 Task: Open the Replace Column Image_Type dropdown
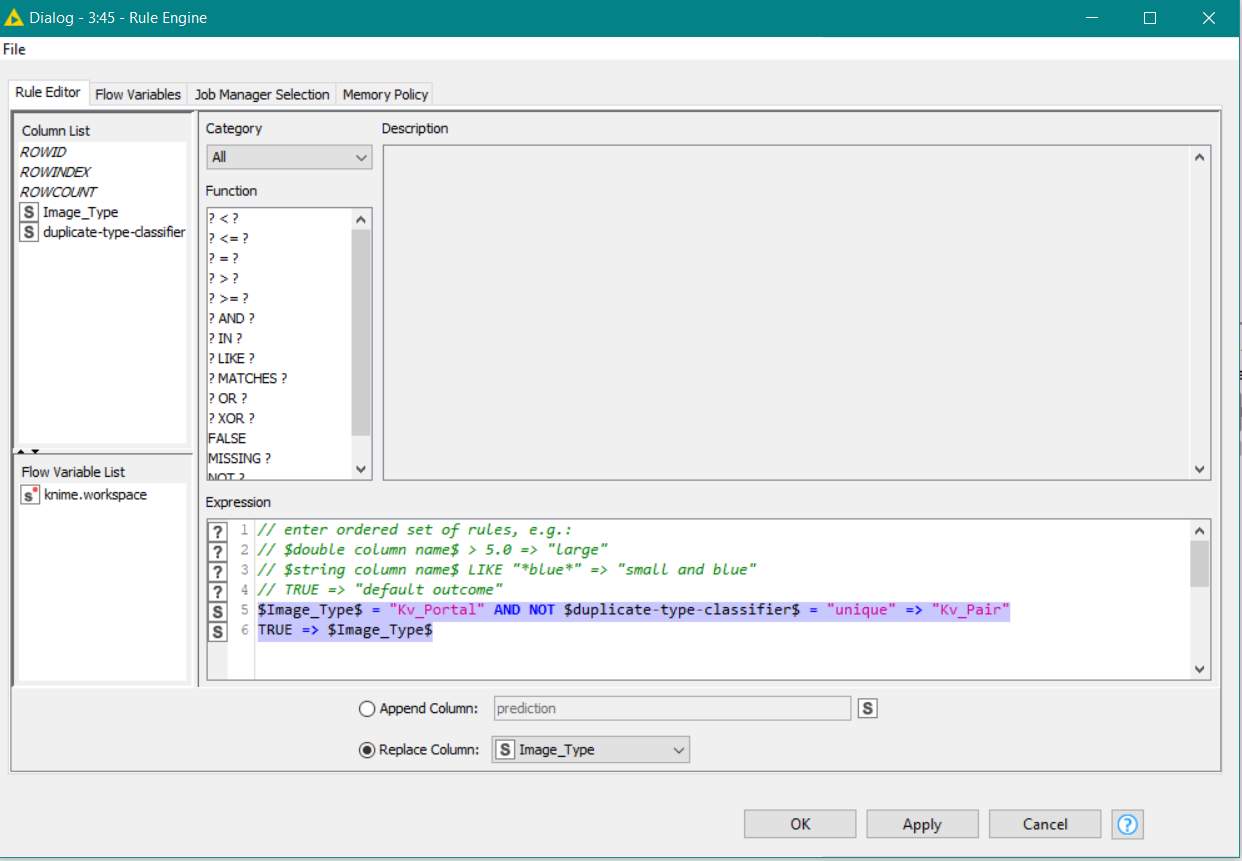pos(590,750)
